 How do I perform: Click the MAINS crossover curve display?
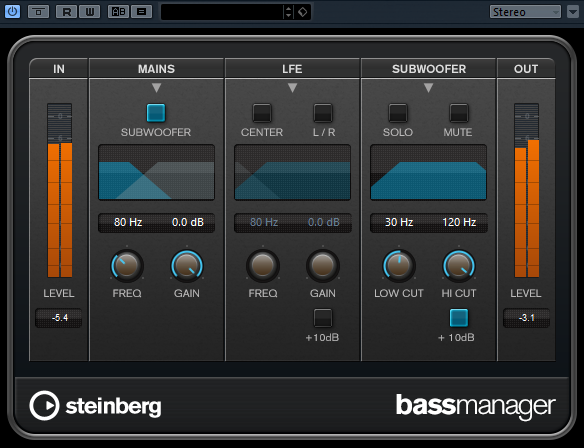click(x=156, y=172)
